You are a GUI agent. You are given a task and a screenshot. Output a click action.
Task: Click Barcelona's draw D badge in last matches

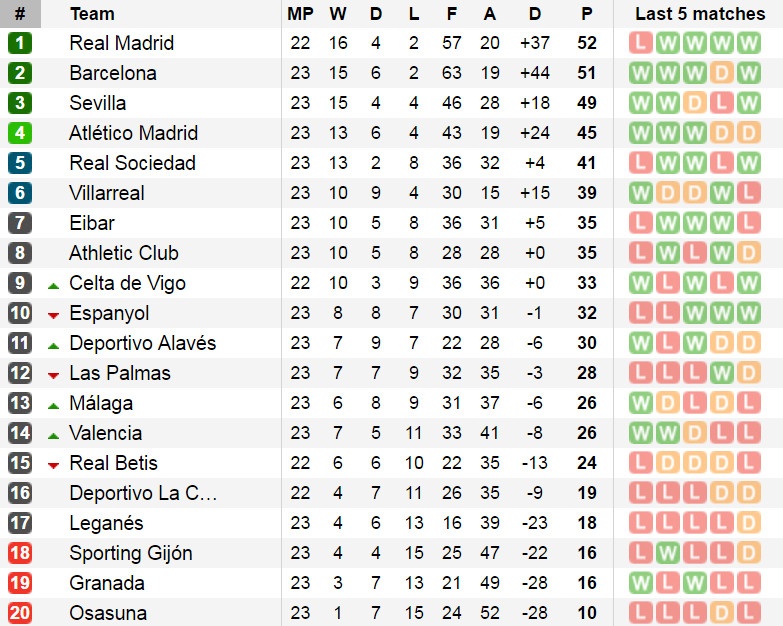click(x=722, y=73)
